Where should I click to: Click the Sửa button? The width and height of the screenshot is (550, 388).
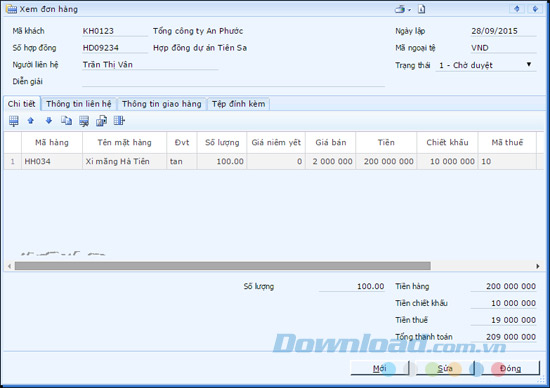coord(445,368)
